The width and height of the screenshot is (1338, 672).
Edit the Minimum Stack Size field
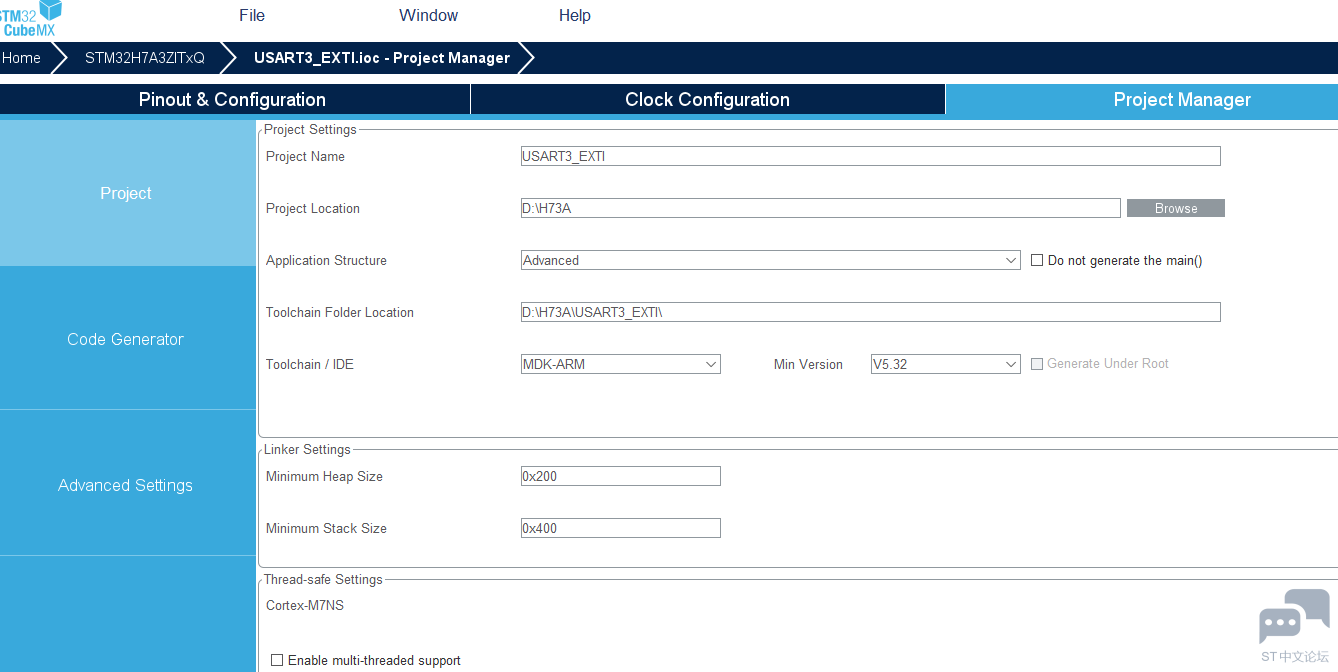[620, 528]
